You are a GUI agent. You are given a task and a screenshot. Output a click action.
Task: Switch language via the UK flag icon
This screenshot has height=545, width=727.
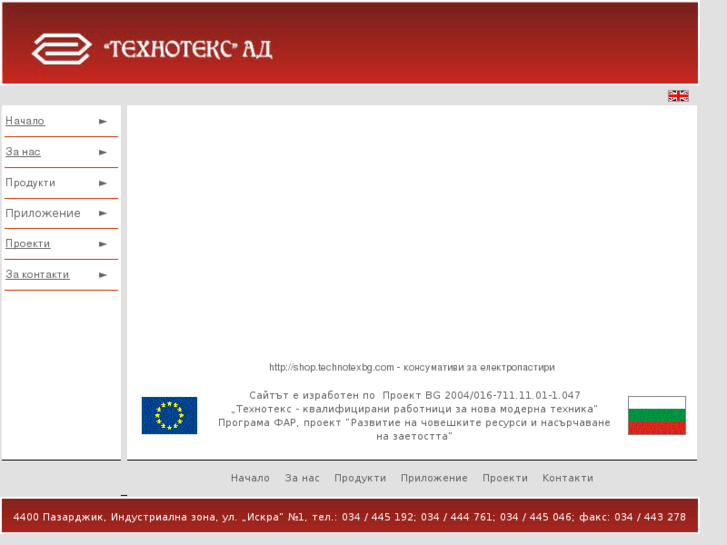point(678,96)
